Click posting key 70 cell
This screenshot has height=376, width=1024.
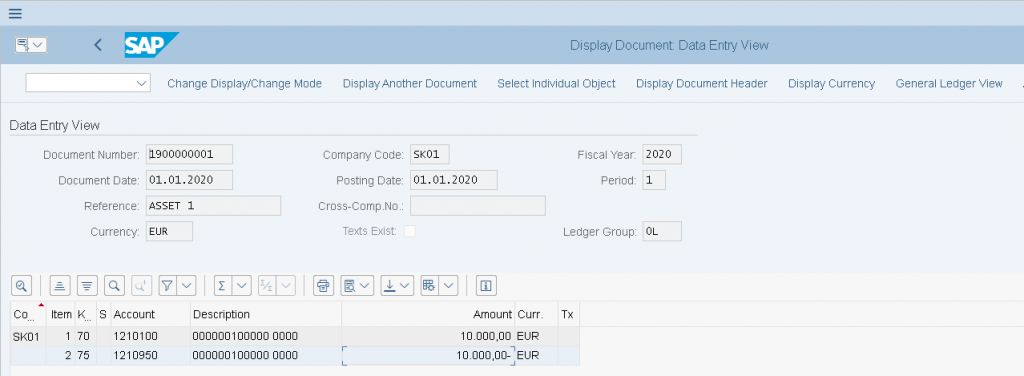click(x=85, y=336)
